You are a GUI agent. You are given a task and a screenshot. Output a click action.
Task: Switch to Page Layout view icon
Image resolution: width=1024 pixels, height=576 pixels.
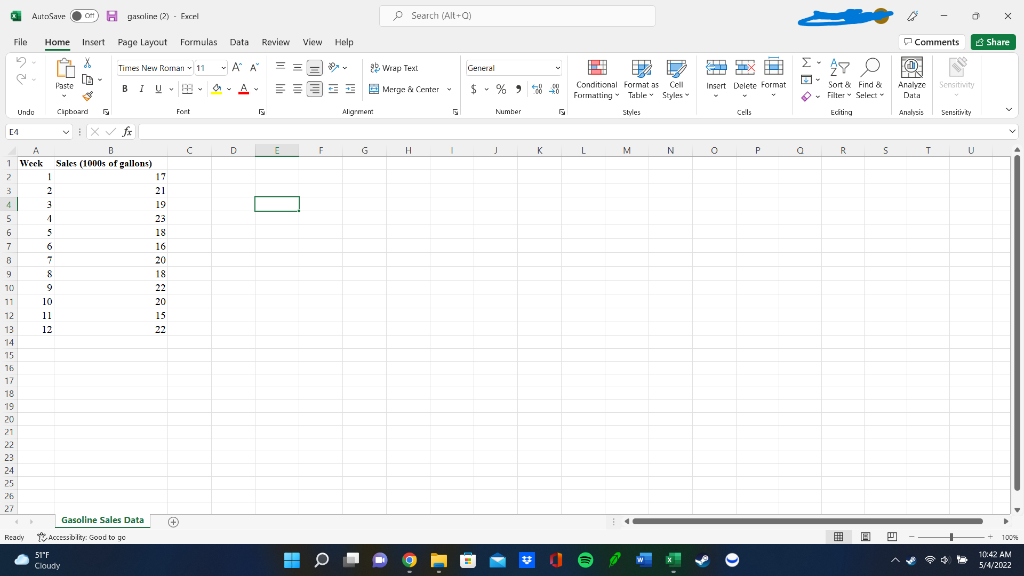(865, 537)
